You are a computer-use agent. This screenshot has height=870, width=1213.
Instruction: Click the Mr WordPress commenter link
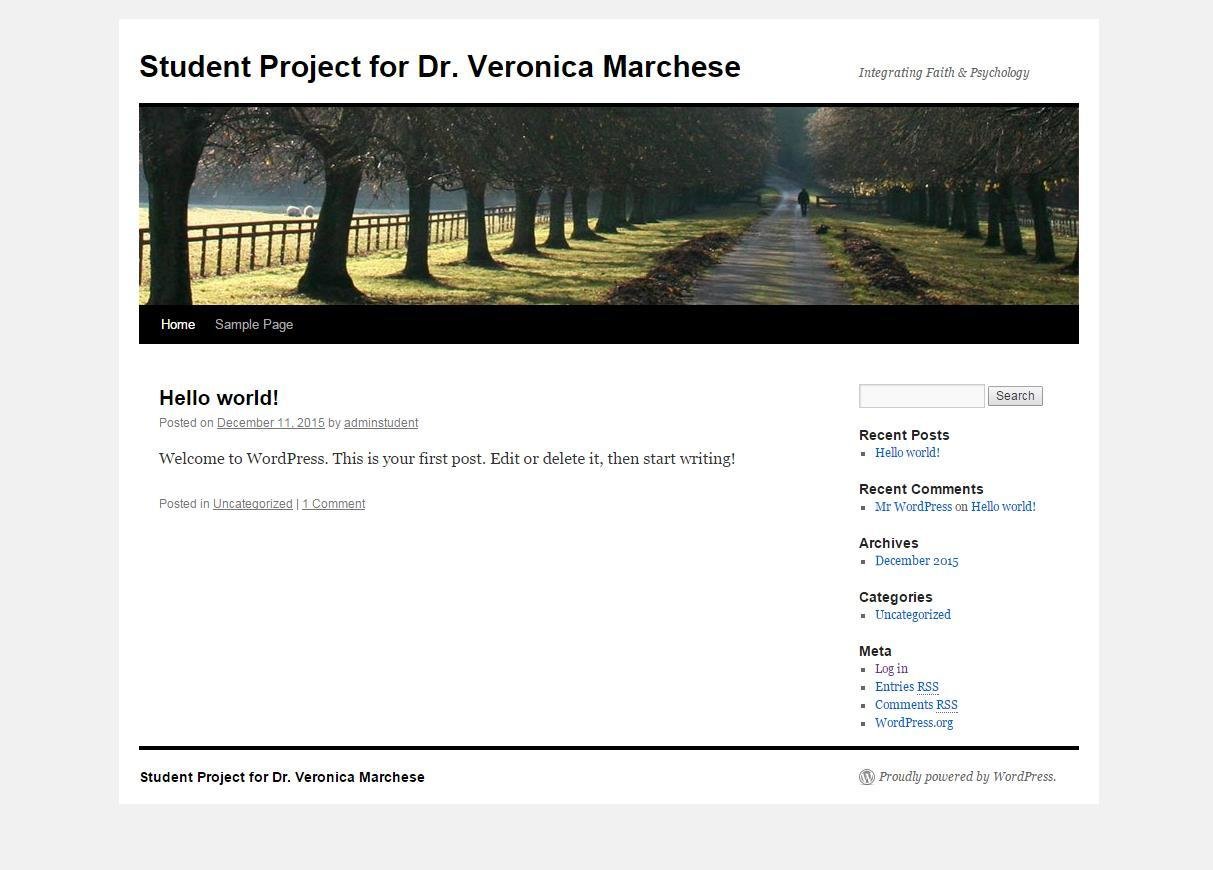(913, 507)
